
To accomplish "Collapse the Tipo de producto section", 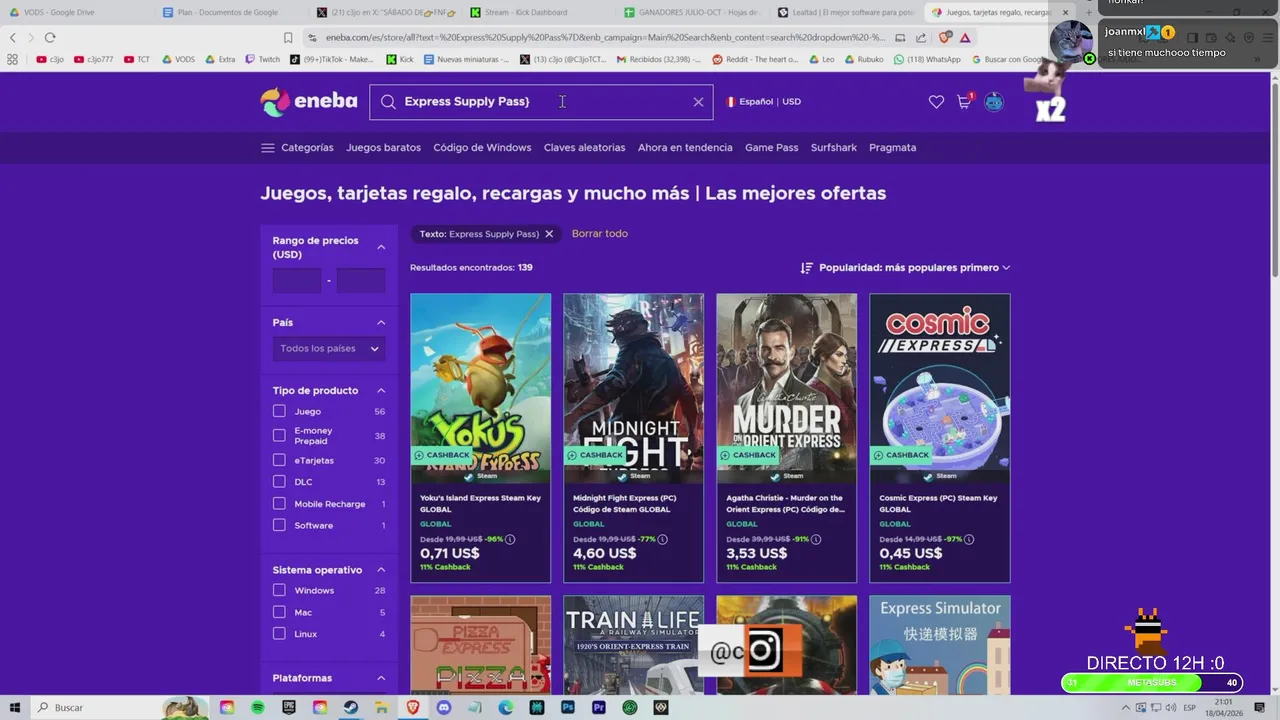I will (381, 390).
